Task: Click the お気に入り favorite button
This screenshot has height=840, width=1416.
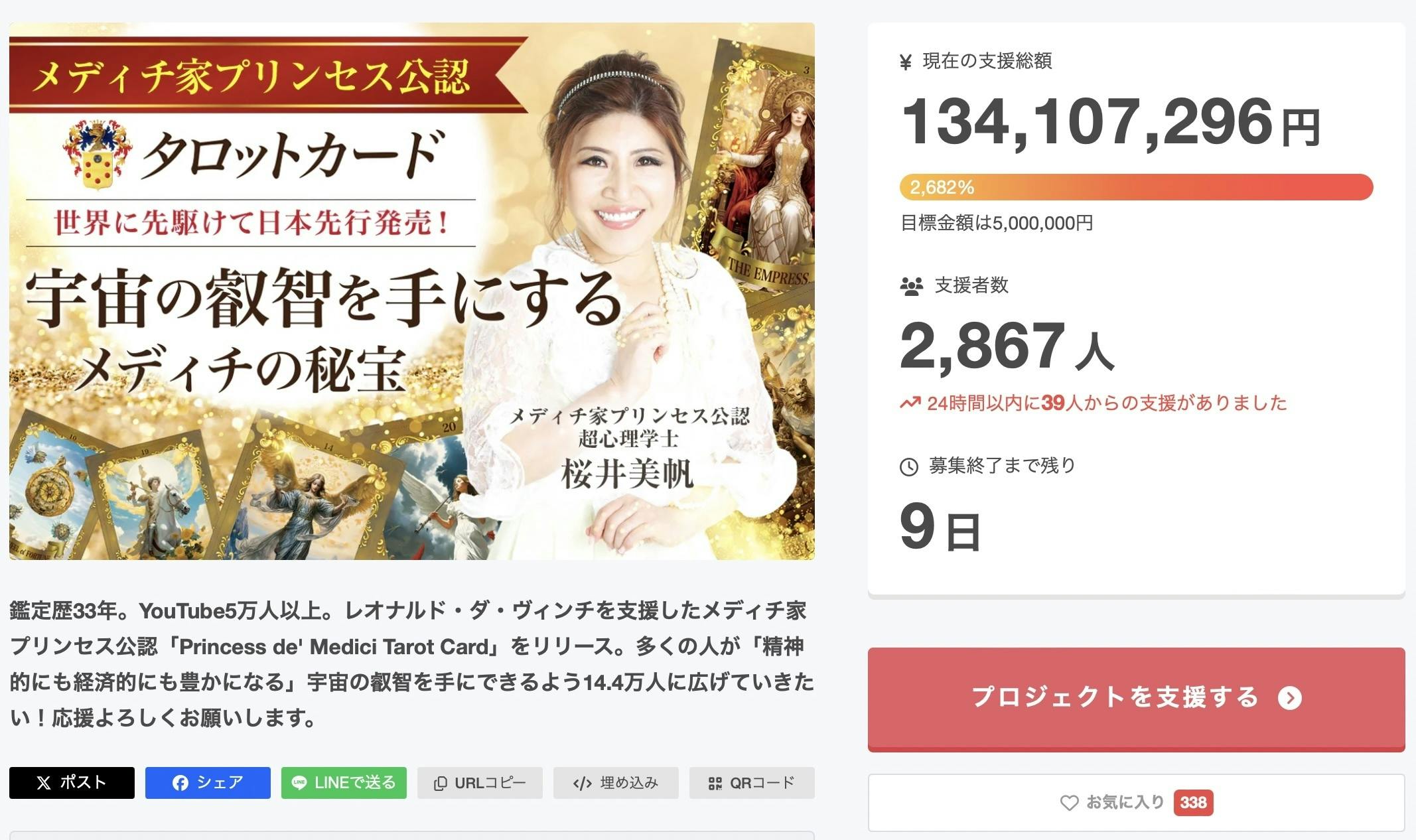Action: pos(1136,803)
